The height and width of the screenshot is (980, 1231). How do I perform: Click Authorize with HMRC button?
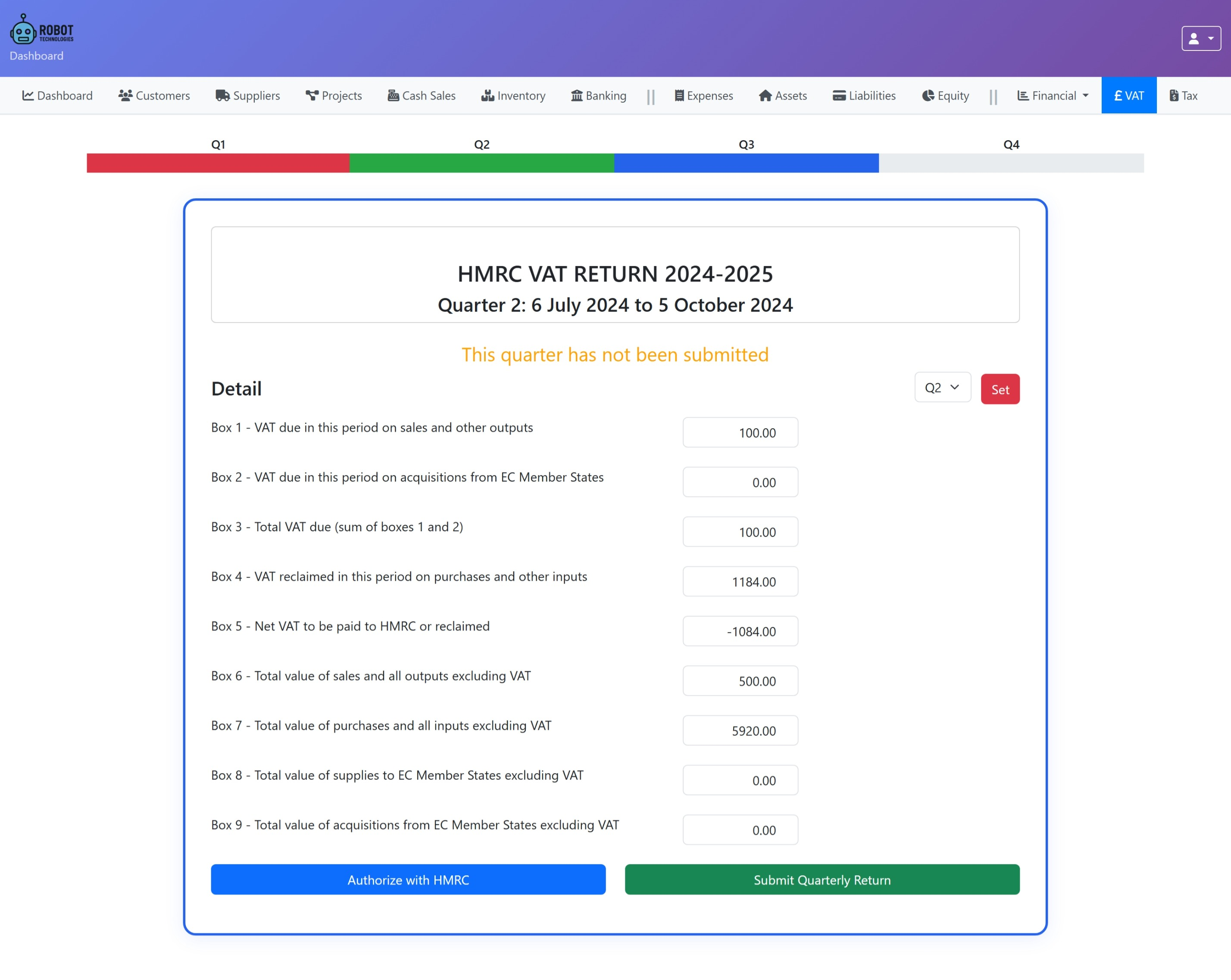(408, 880)
